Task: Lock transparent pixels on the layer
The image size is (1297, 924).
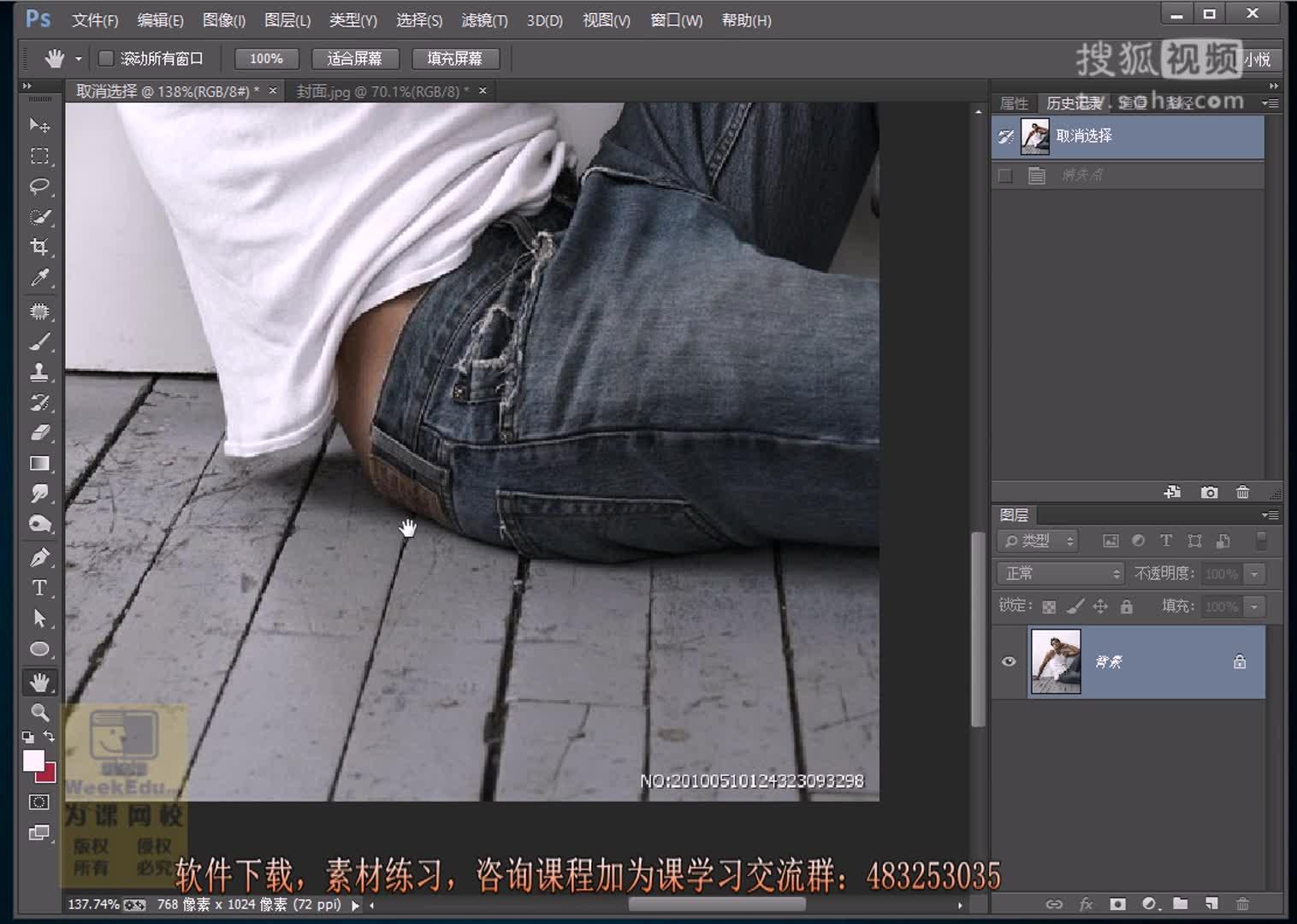Action: tap(1048, 606)
